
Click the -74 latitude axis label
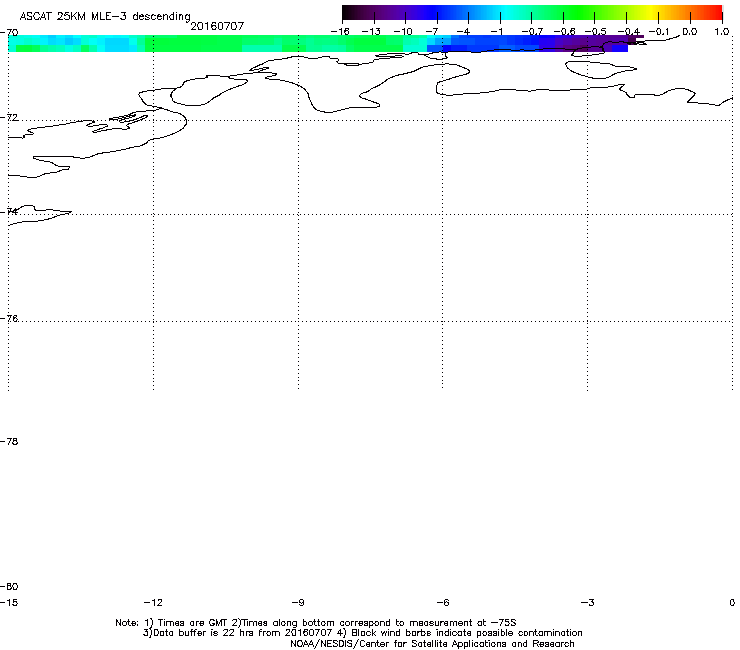9,211
